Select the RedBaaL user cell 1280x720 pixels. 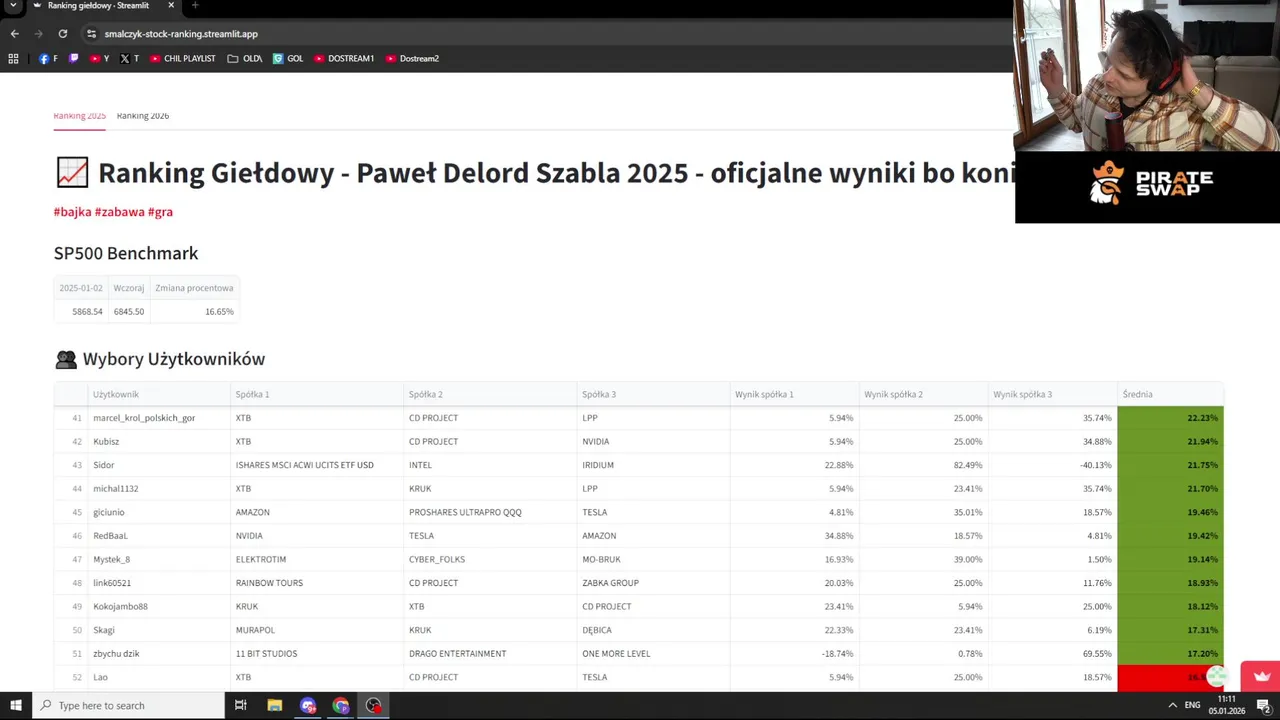click(x=158, y=536)
